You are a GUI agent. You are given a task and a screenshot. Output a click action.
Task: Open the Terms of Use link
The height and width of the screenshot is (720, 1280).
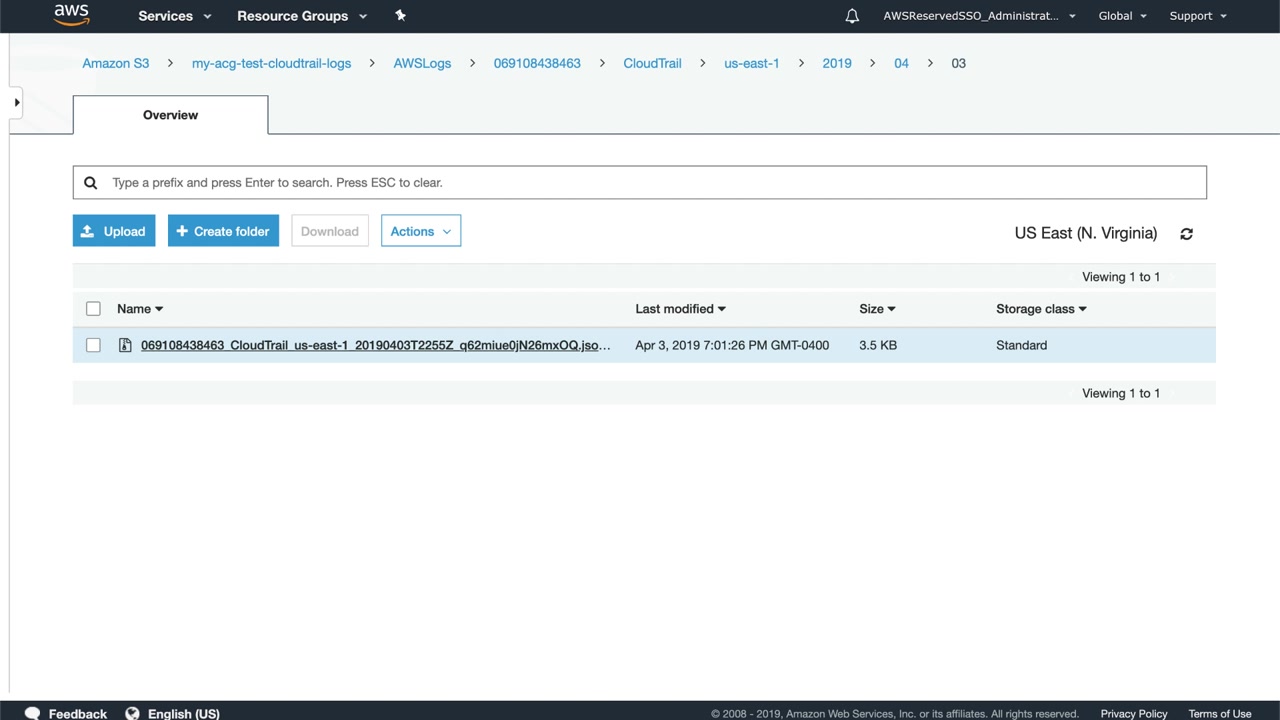1220,714
